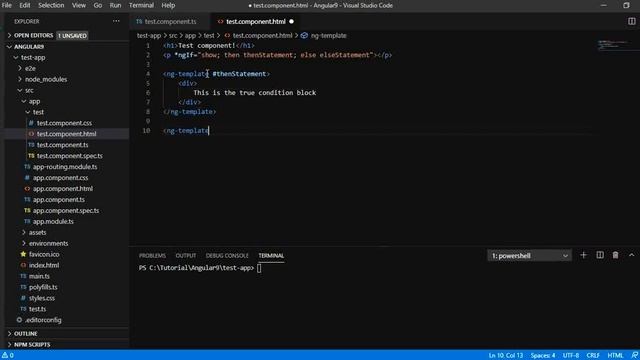Click split editor right icon
The height and width of the screenshot is (360, 640).
click(x=631, y=21)
